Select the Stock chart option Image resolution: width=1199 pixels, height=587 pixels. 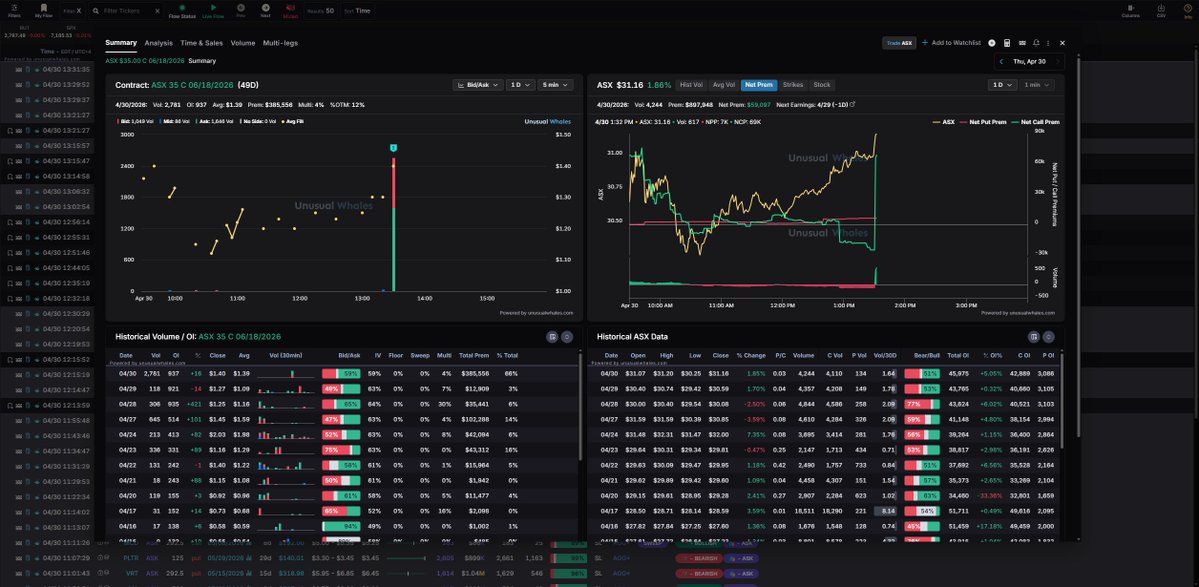pyautogui.click(x=822, y=85)
